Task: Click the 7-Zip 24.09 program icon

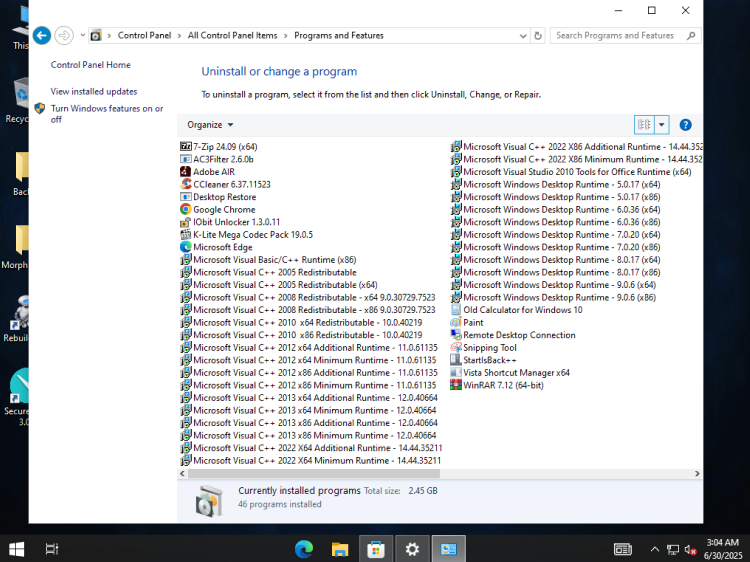Action: (x=186, y=146)
